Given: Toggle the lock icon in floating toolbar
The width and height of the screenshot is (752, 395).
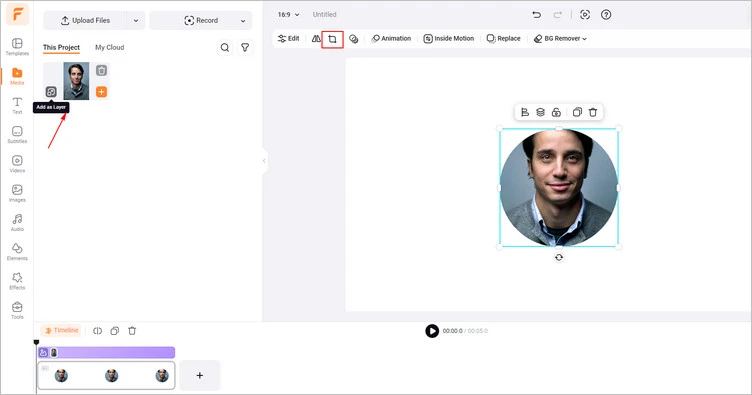Looking at the screenshot, I should (556, 112).
